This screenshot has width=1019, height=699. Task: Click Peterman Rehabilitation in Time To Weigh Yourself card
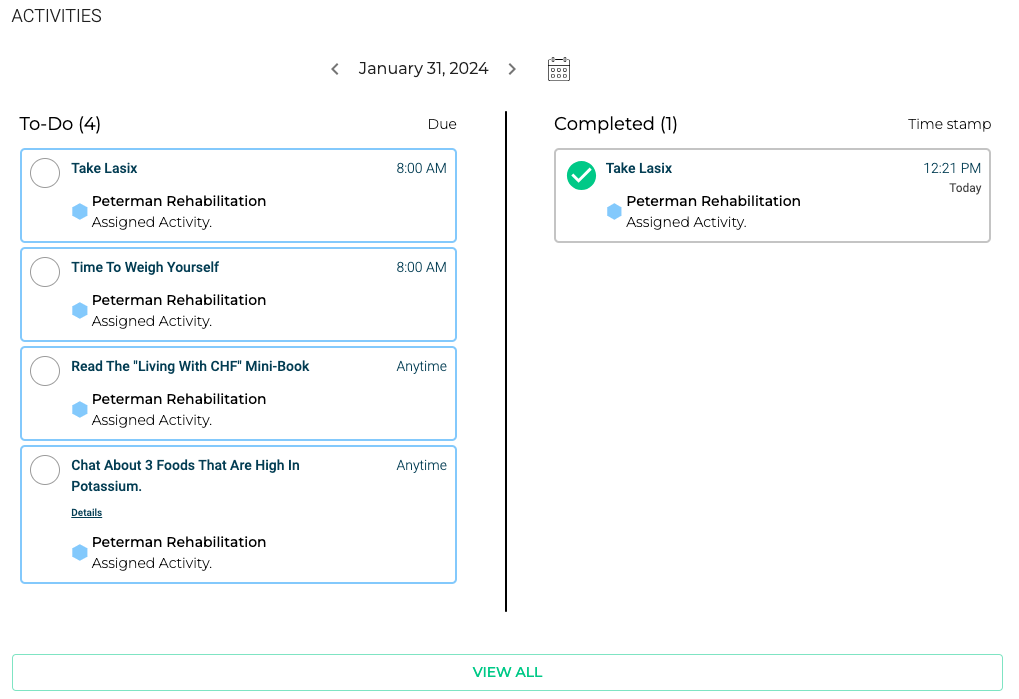coord(179,300)
